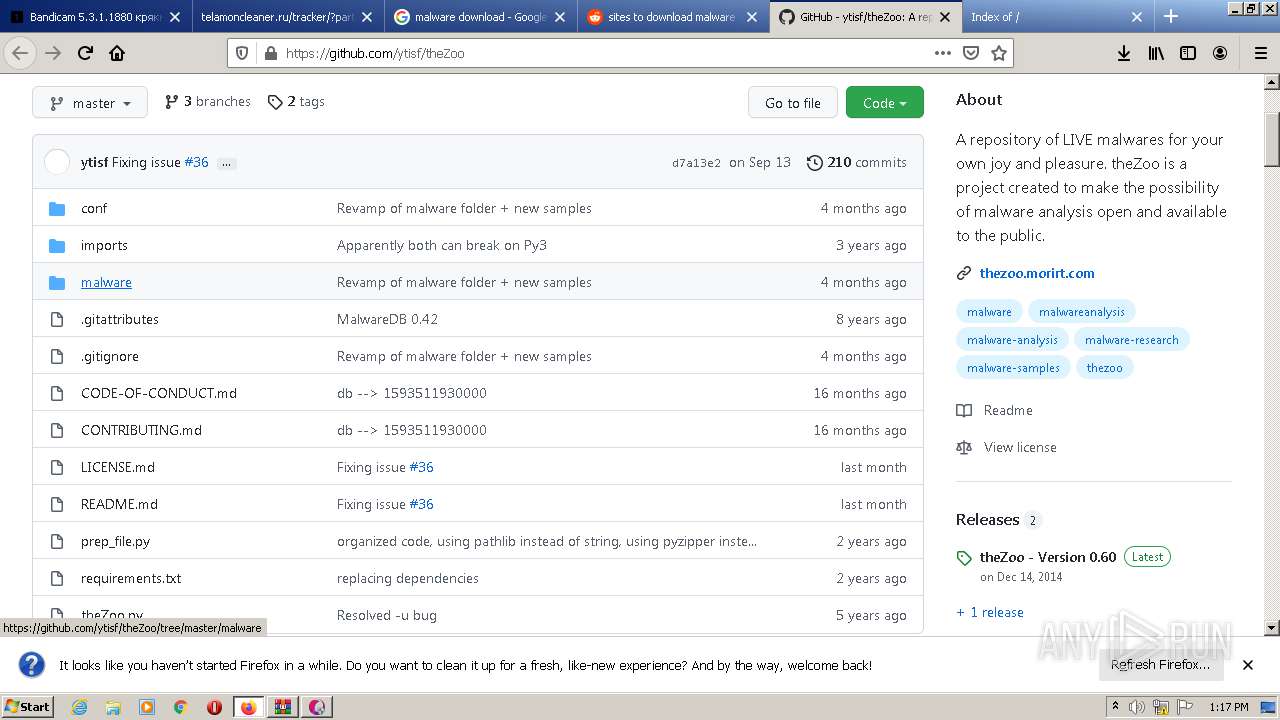Go back to the previous page
This screenshot has height=720, width=1280.
click(20, 53)
